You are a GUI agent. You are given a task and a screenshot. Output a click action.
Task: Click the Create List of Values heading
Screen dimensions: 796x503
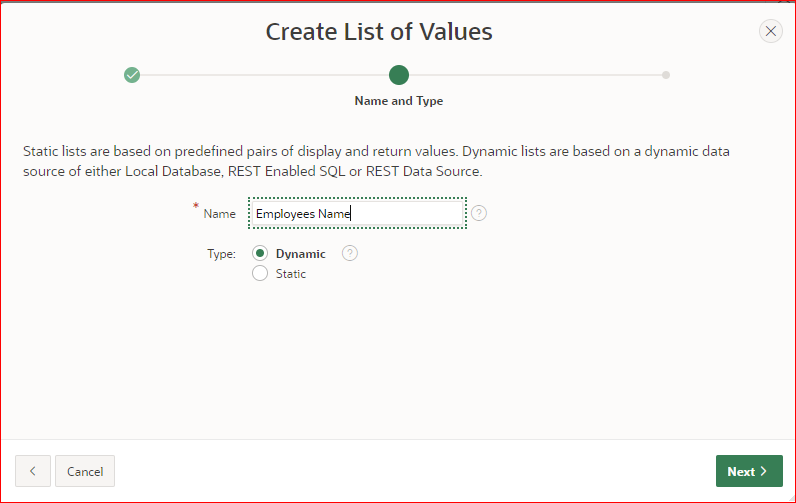pos(379,31)
